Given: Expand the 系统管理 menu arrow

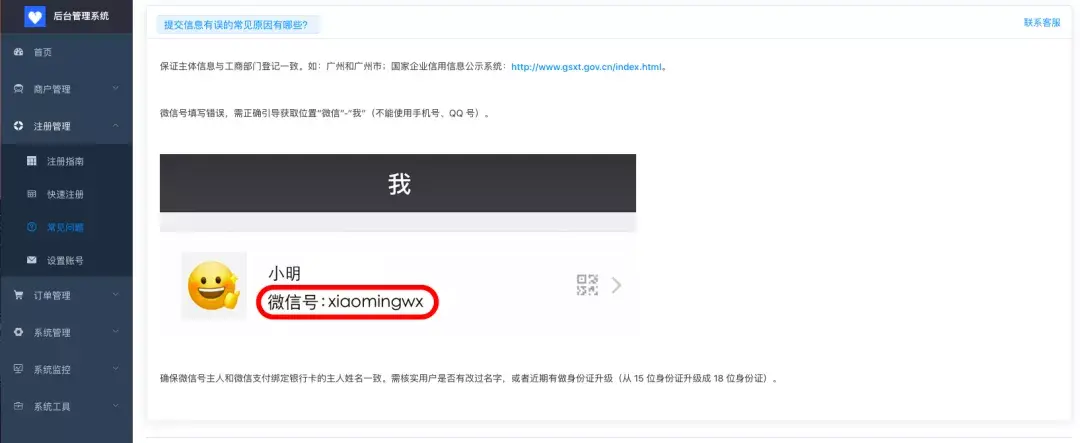Looking at the screenshot, I should click(x=116, y=332).
